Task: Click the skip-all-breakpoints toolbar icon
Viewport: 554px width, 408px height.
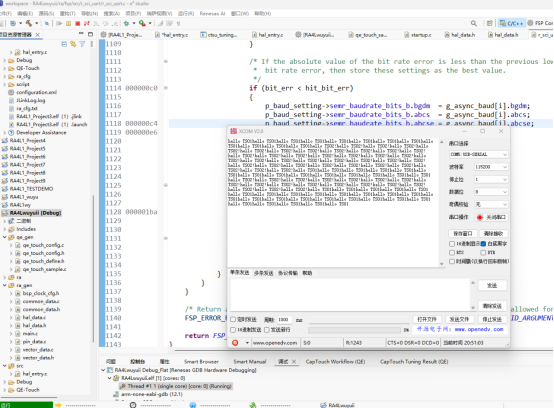Action: click(47, 23)
